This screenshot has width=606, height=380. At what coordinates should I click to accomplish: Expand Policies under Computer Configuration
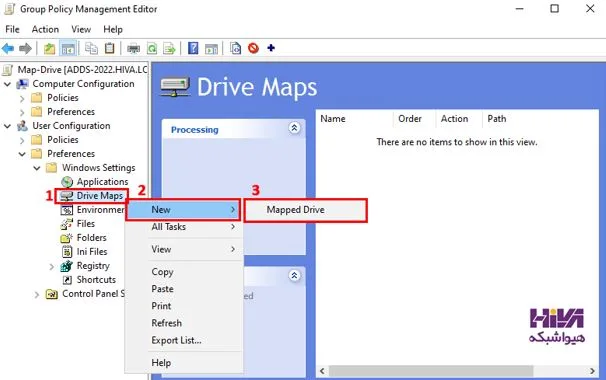click(22, 99)
